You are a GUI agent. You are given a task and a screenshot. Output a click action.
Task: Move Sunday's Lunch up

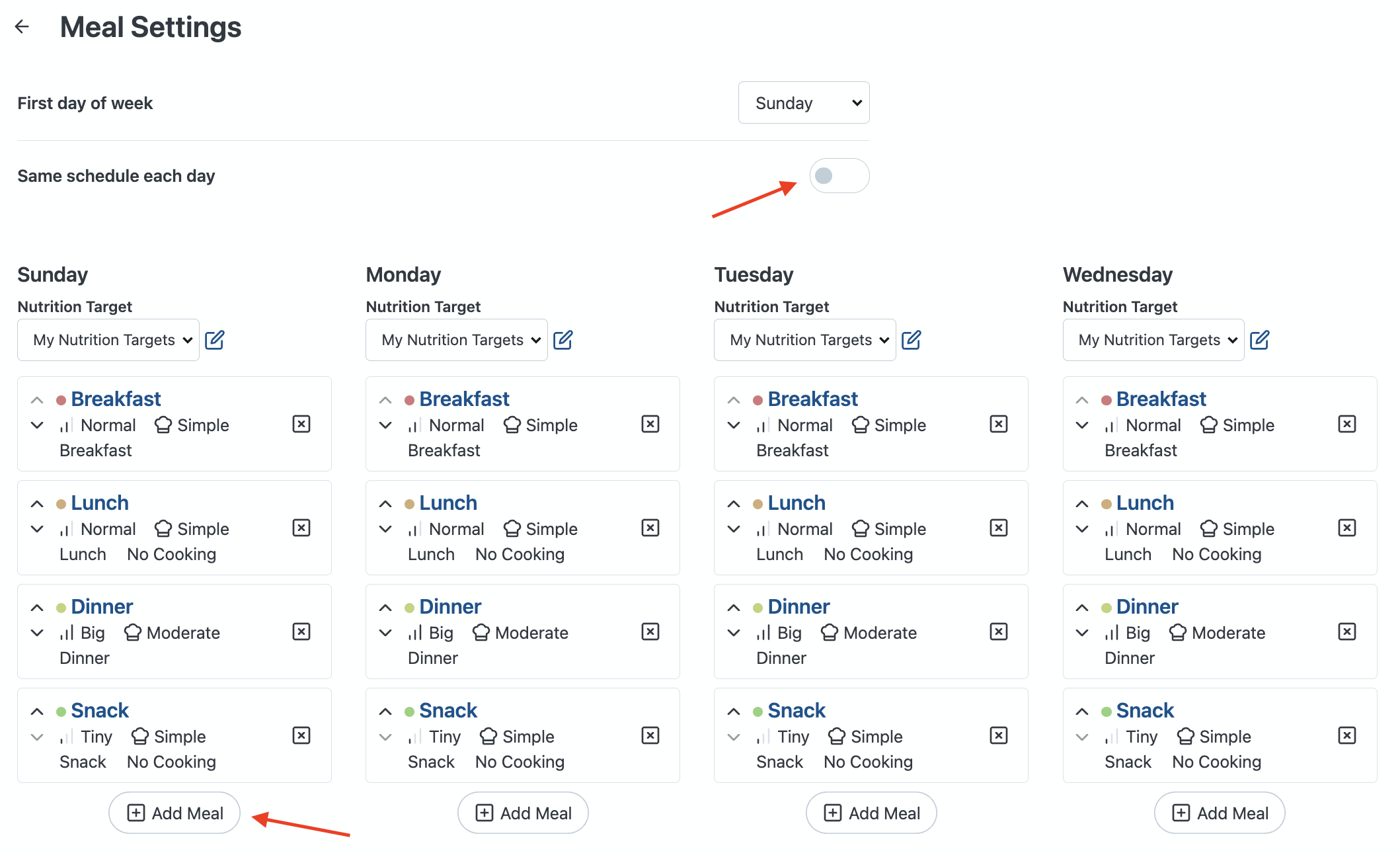point(37,504)
